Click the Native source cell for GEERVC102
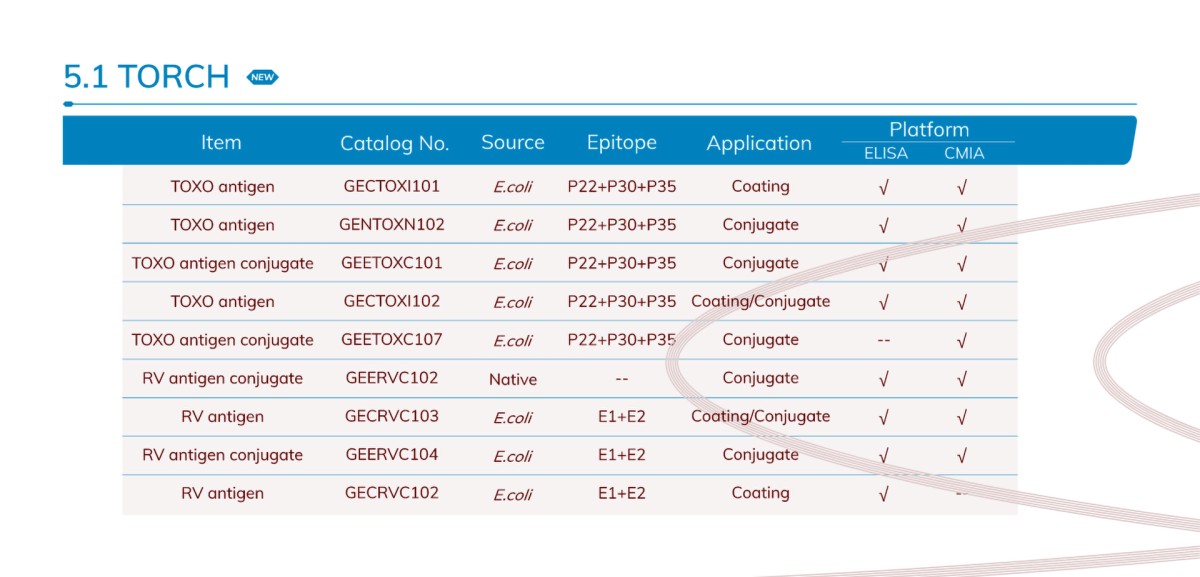The image size is (1200, 577). pyautogui.click(x=513, y=379)
